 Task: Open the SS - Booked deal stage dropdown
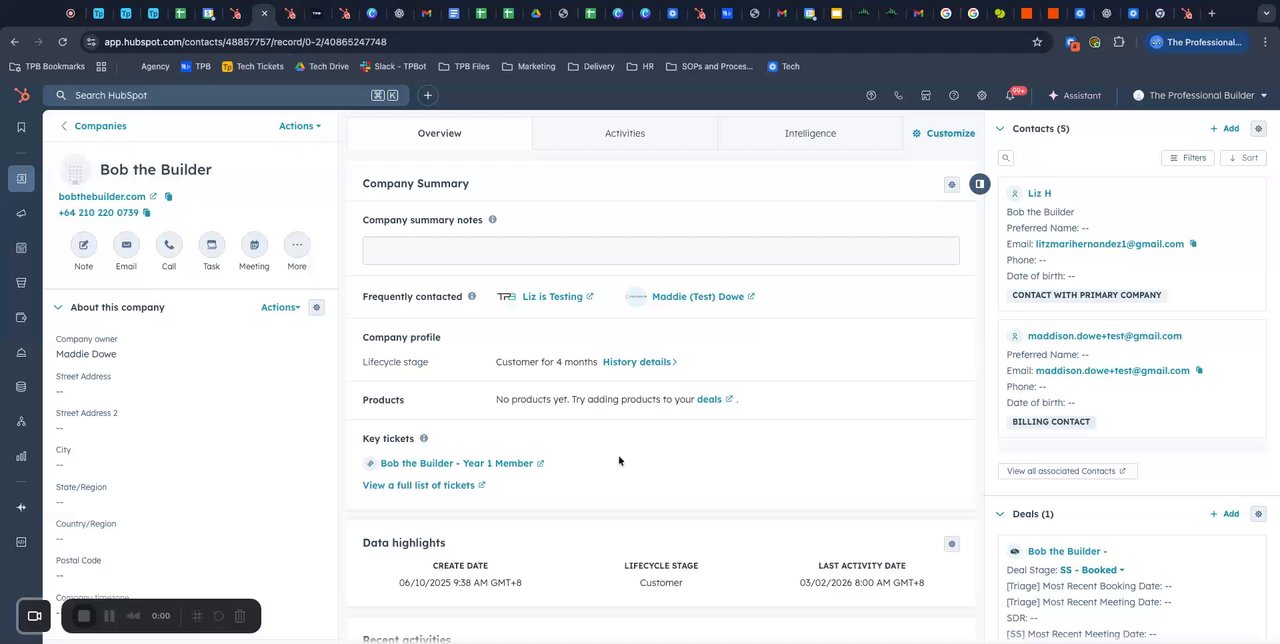[1092, 570]
